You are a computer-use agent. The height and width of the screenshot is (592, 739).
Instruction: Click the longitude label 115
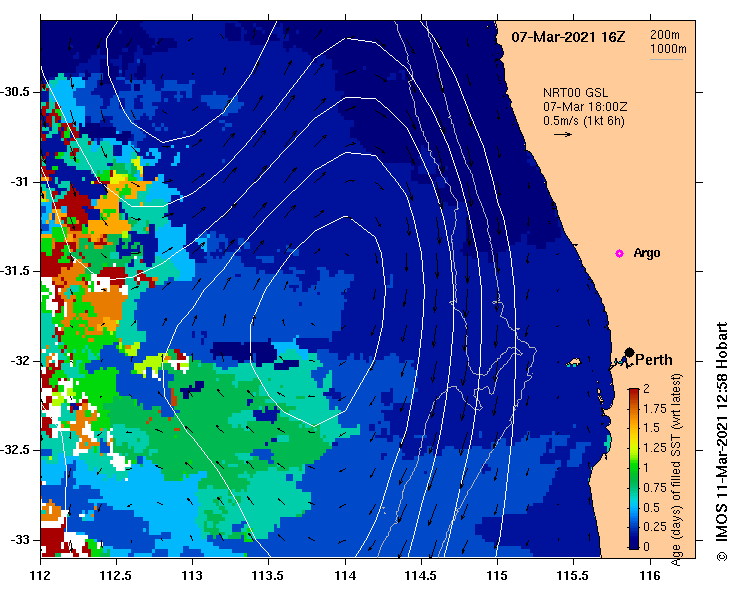[x=497, y=576]
